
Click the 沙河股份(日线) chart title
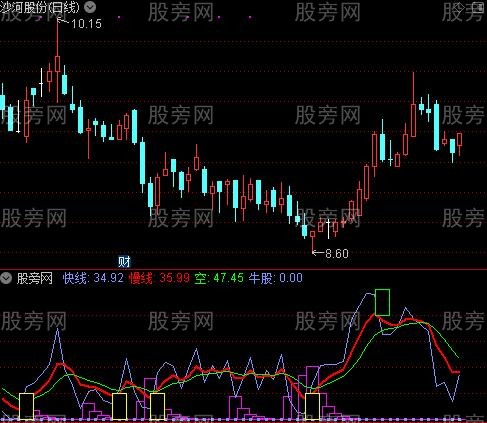click(40, 7)
